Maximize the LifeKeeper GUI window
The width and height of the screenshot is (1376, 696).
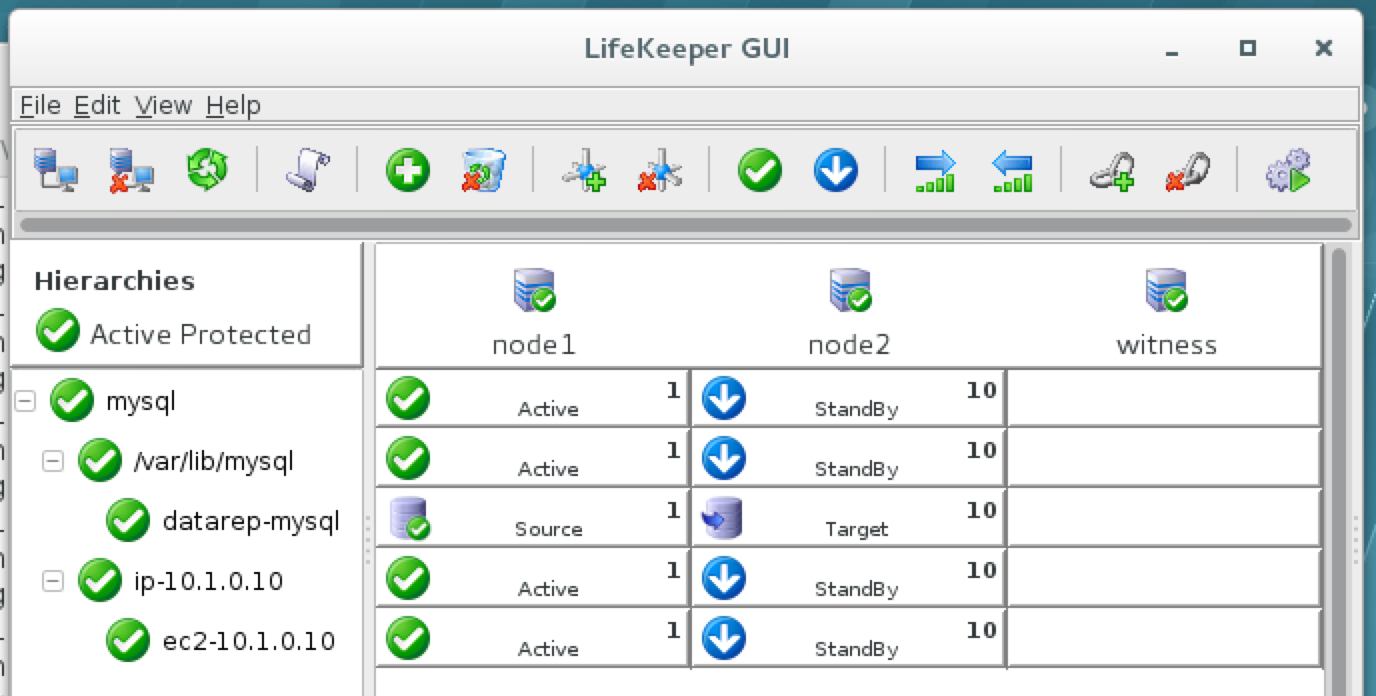(1247, 47)
